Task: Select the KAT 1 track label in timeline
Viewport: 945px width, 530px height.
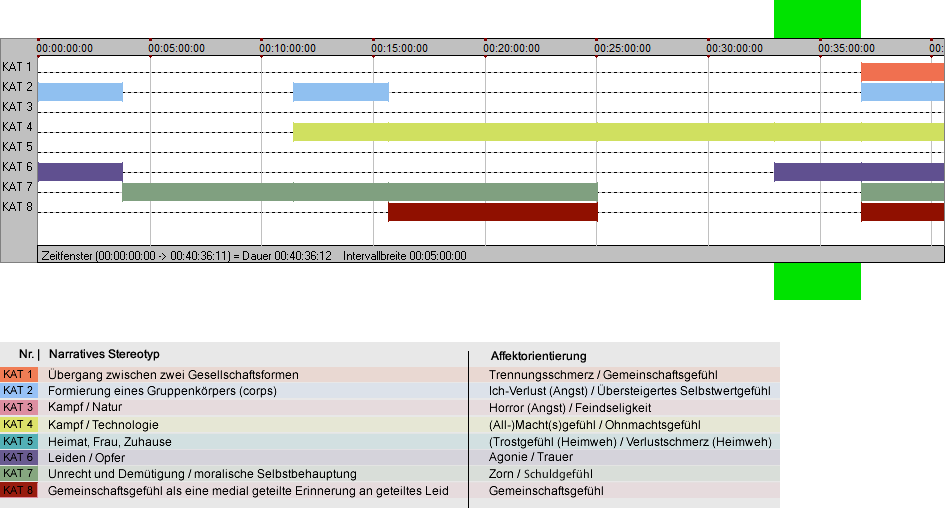Action: pyautogui.click(x=17, y=67)
